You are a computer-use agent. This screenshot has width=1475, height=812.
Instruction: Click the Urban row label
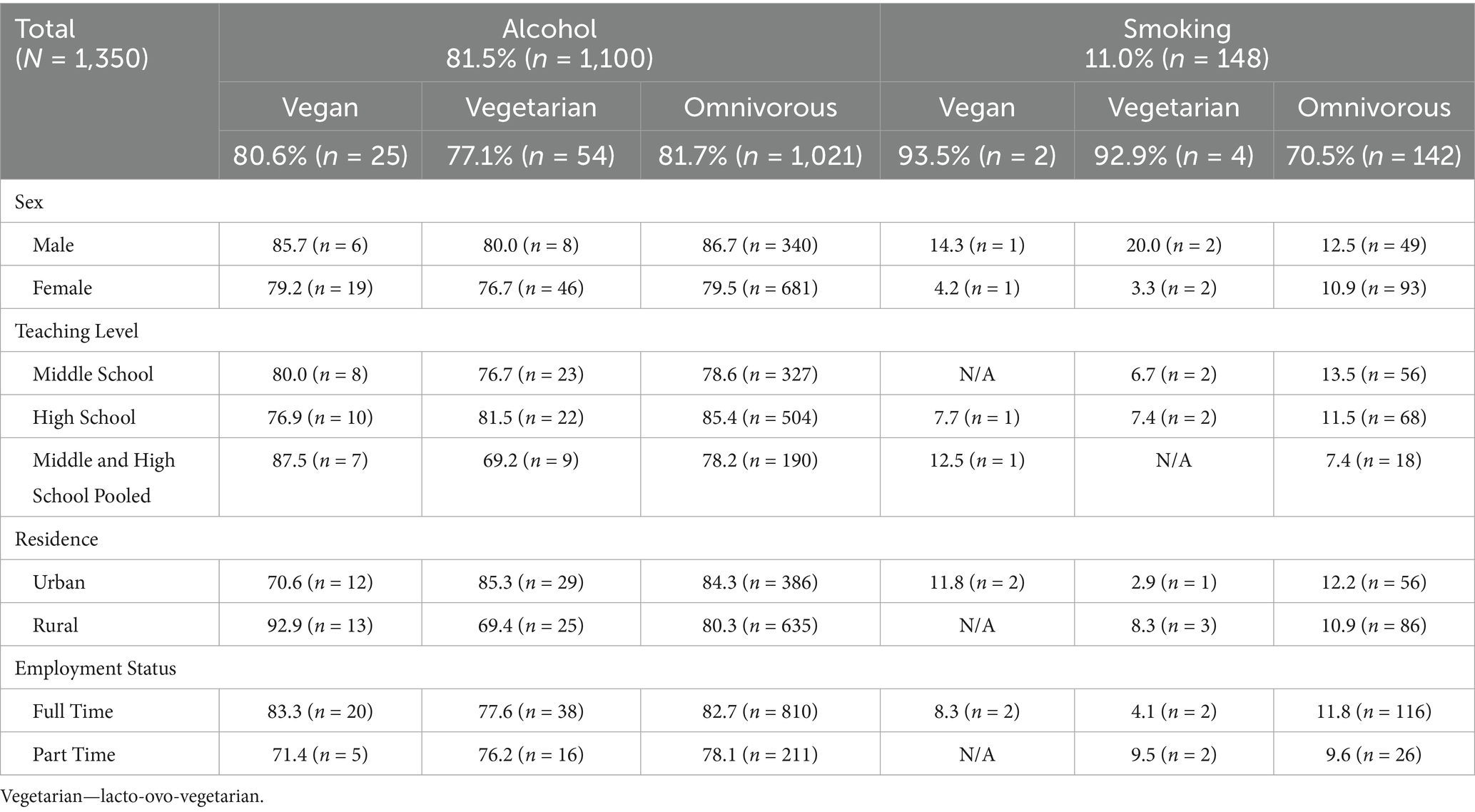(59, 582)
